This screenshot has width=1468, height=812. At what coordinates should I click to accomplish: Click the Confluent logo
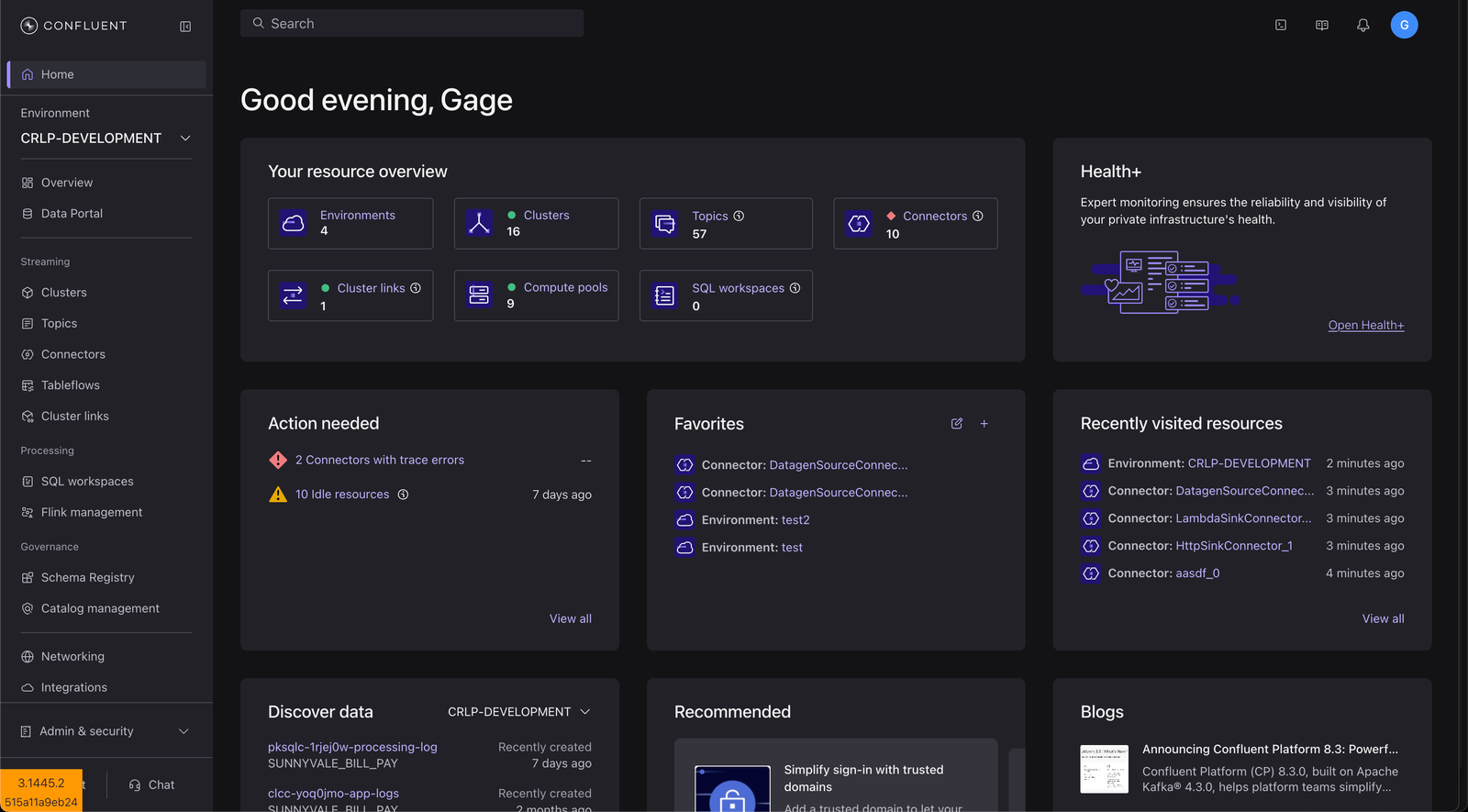coord(73,26)
